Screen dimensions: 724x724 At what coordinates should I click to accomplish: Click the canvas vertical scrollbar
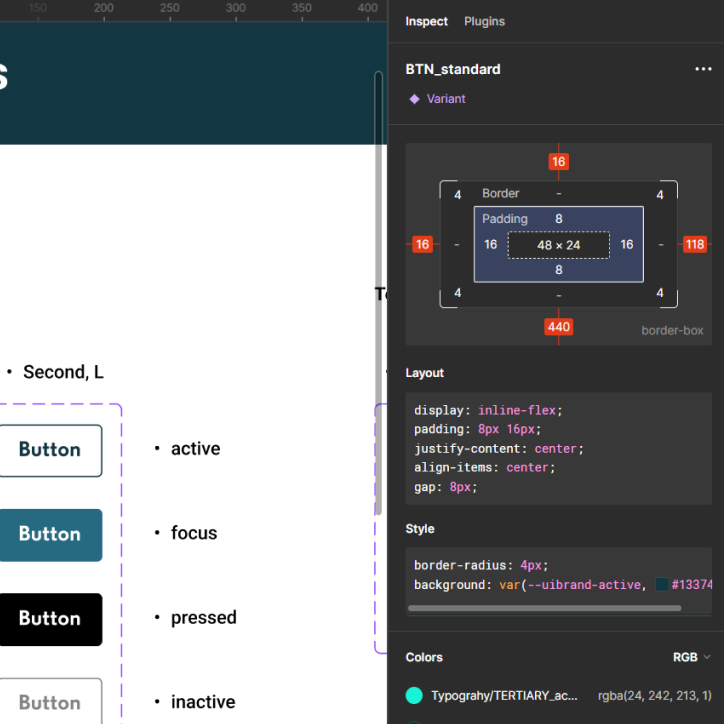point(378,293)
